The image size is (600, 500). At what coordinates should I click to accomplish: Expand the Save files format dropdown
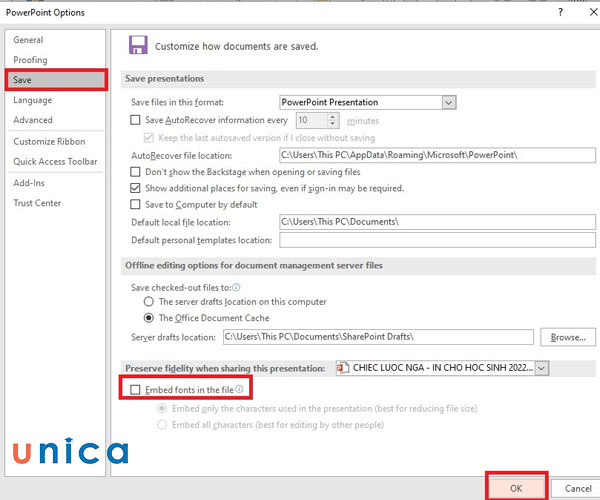pyautogui.click(x=449, y=103)
